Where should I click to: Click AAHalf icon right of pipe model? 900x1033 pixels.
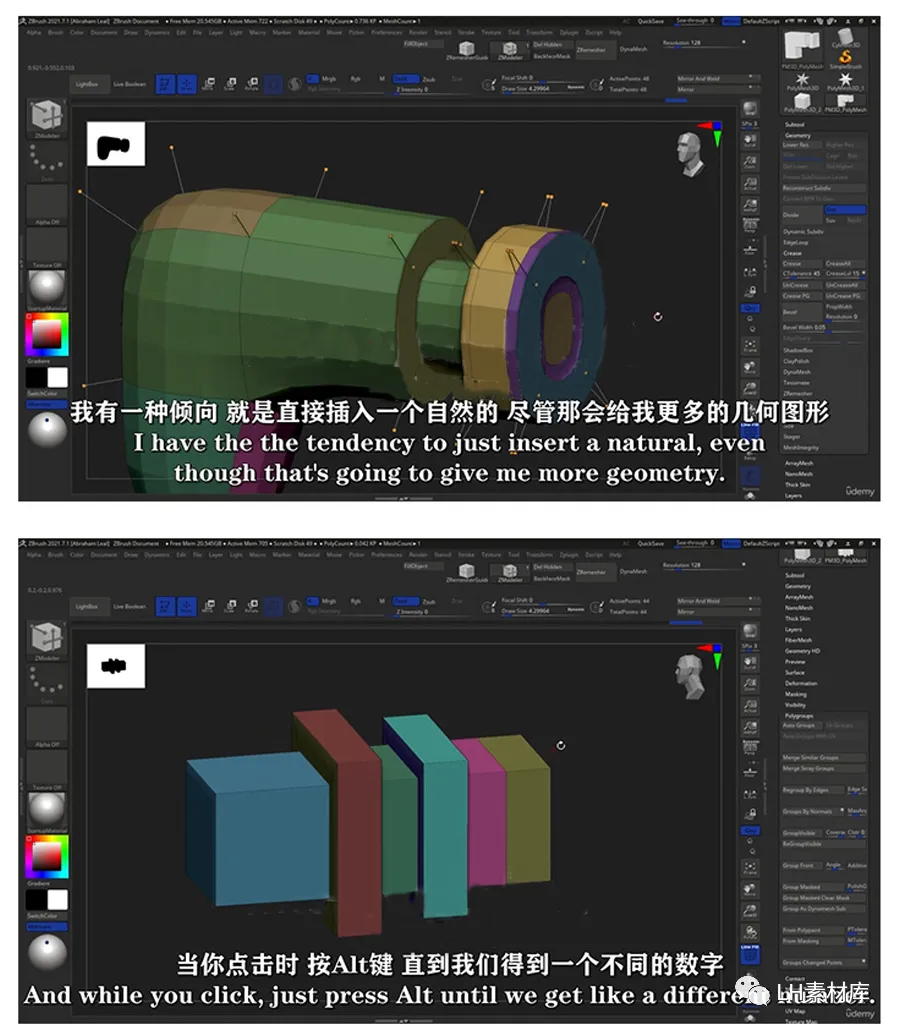coord(750,205)
